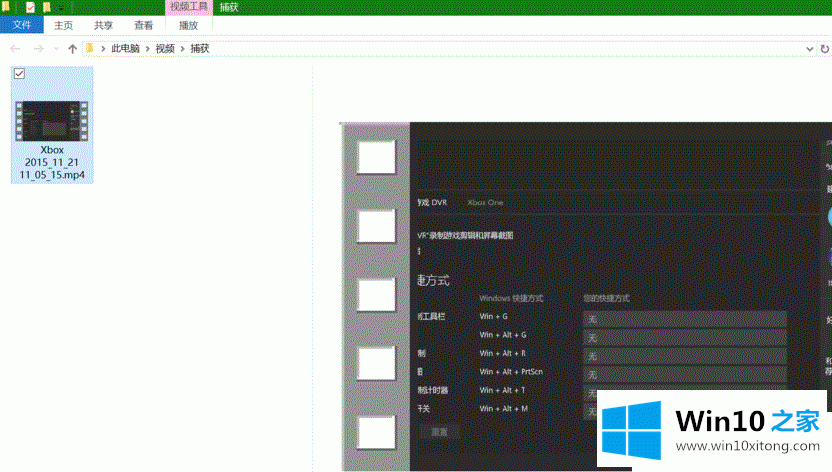Open the 文件 (File) menu tab

pyautogui.click(x=22, y=25)
